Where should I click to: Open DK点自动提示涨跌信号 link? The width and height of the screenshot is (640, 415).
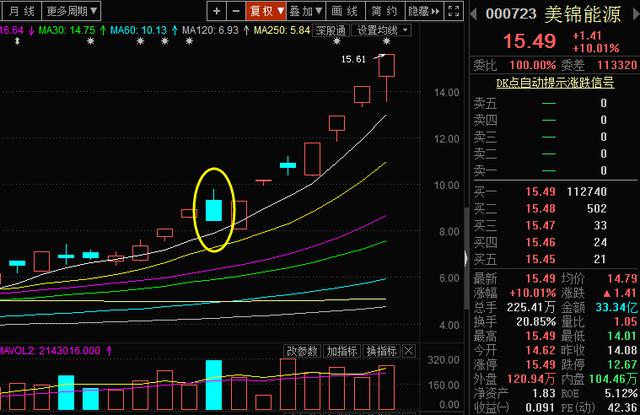(x=555, y=83)
